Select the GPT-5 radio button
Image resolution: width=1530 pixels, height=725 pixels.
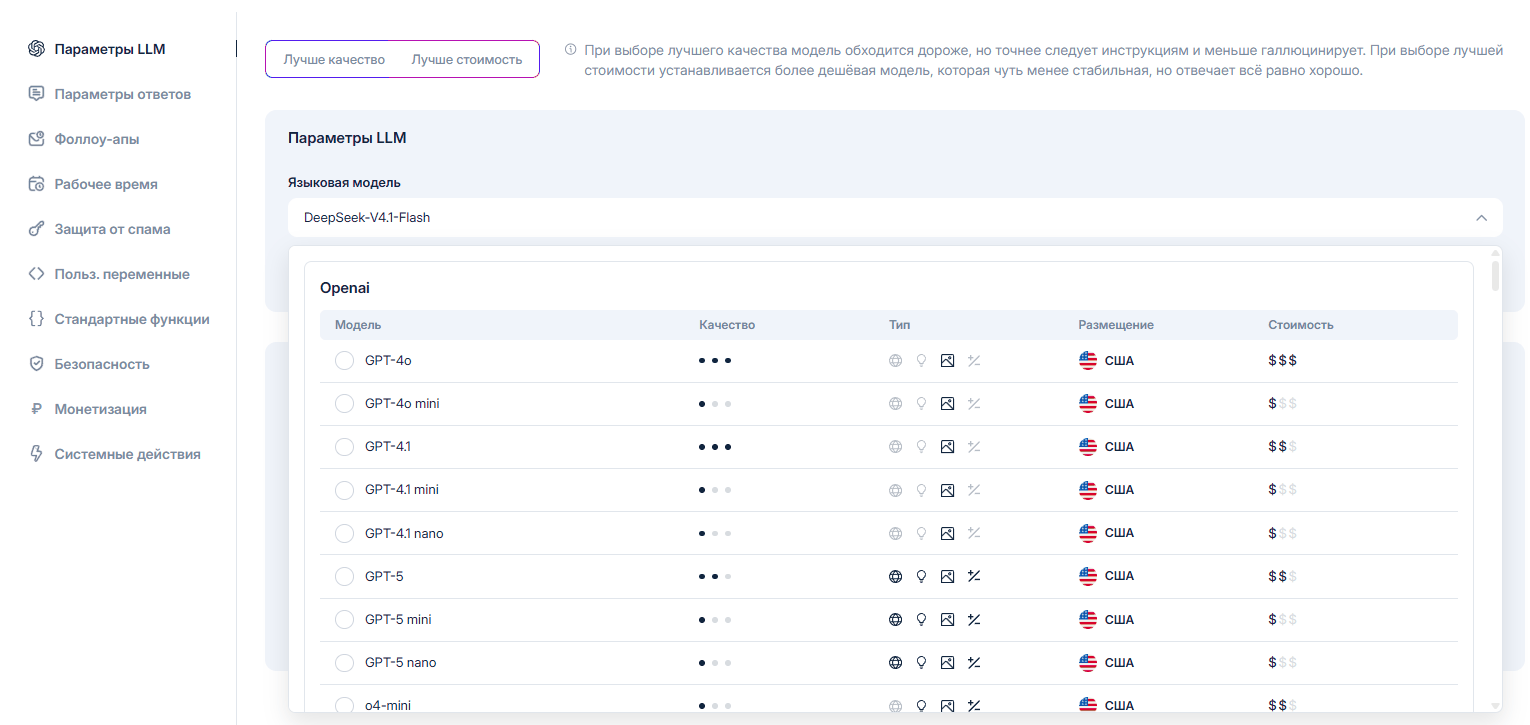(345, 576)
